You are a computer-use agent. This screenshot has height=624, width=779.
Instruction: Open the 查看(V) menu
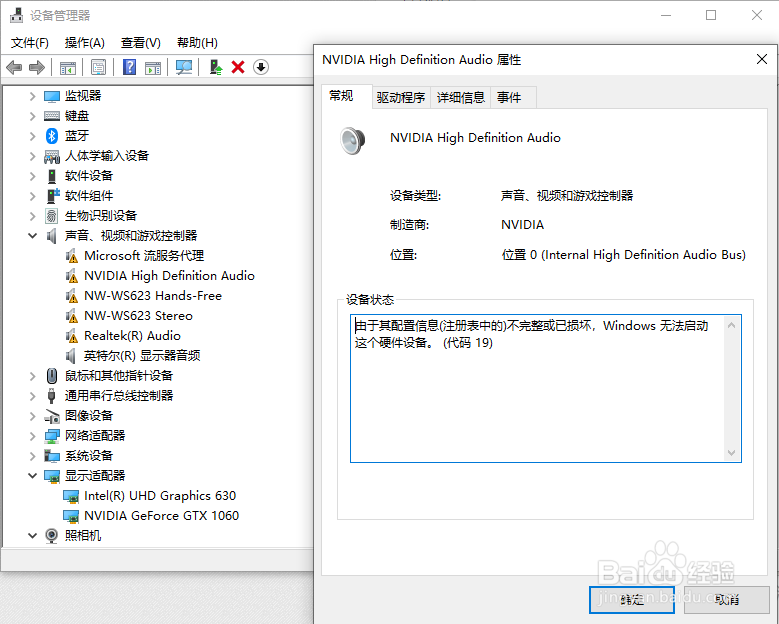[x=141, y=43]
